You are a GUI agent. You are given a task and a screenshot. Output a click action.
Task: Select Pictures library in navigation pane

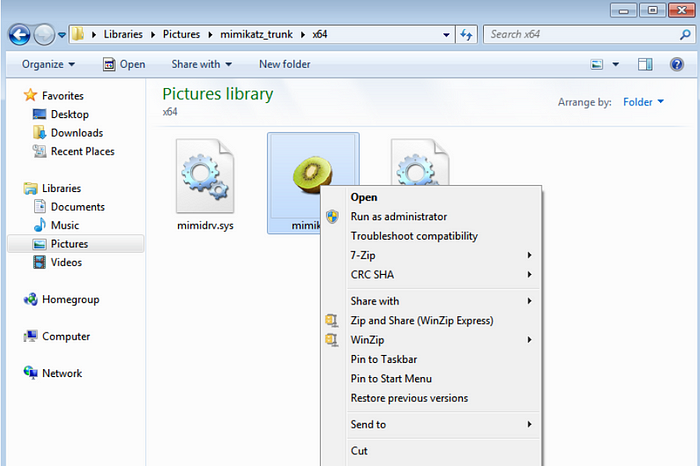point(75,244)
